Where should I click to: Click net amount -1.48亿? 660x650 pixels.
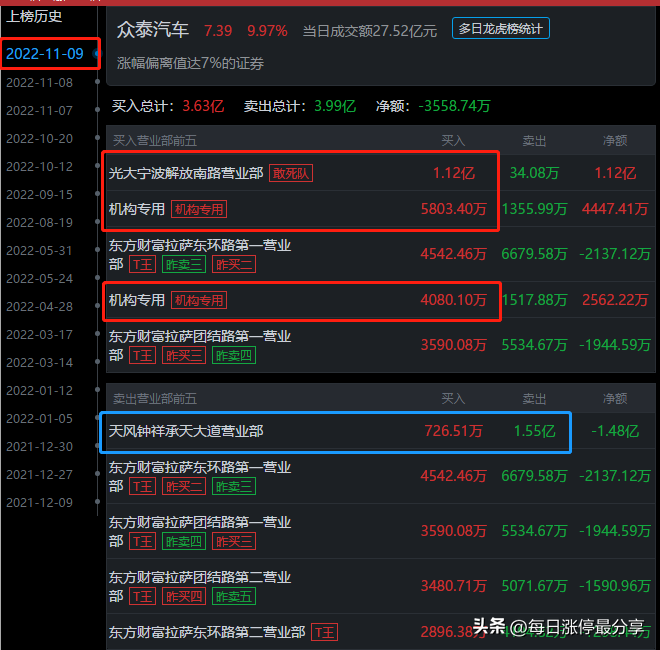(615, 431)
